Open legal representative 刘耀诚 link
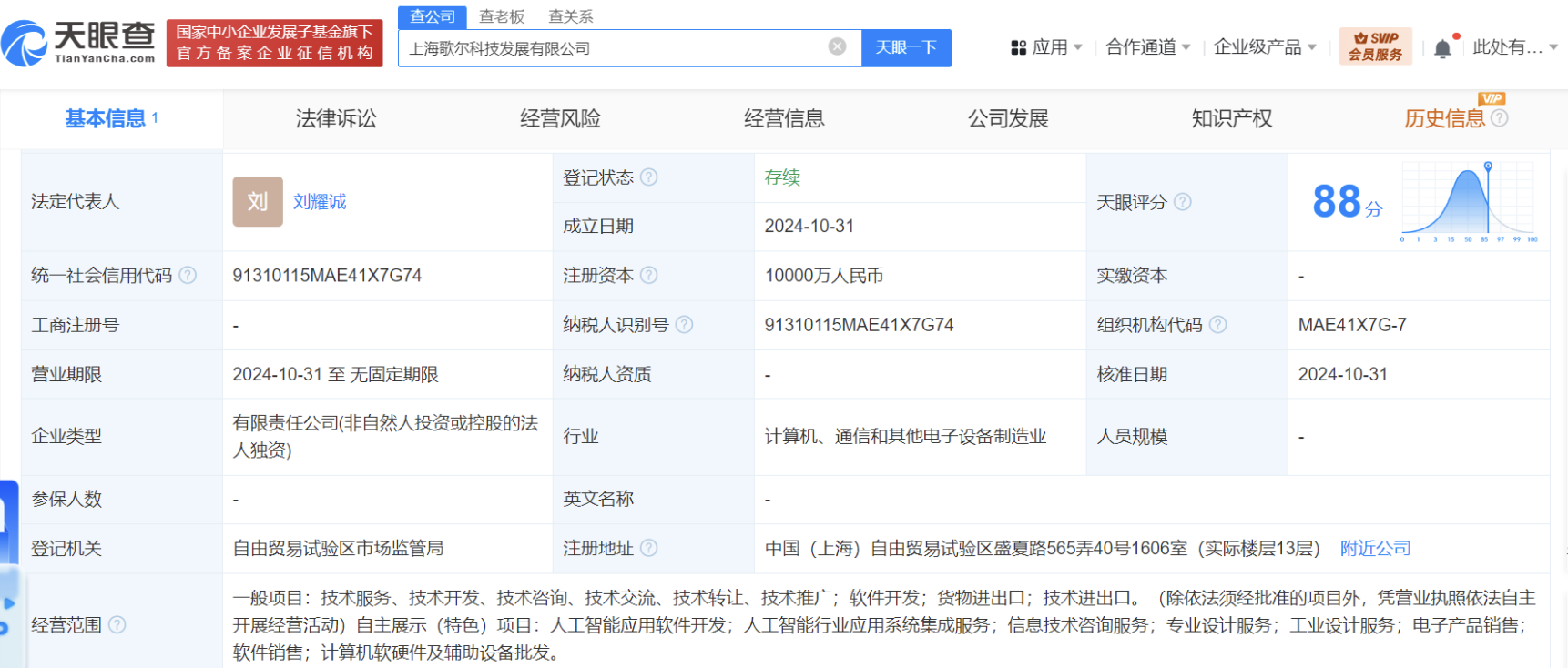The width and height of the screenshot is (1568, 668). point(320,202)
